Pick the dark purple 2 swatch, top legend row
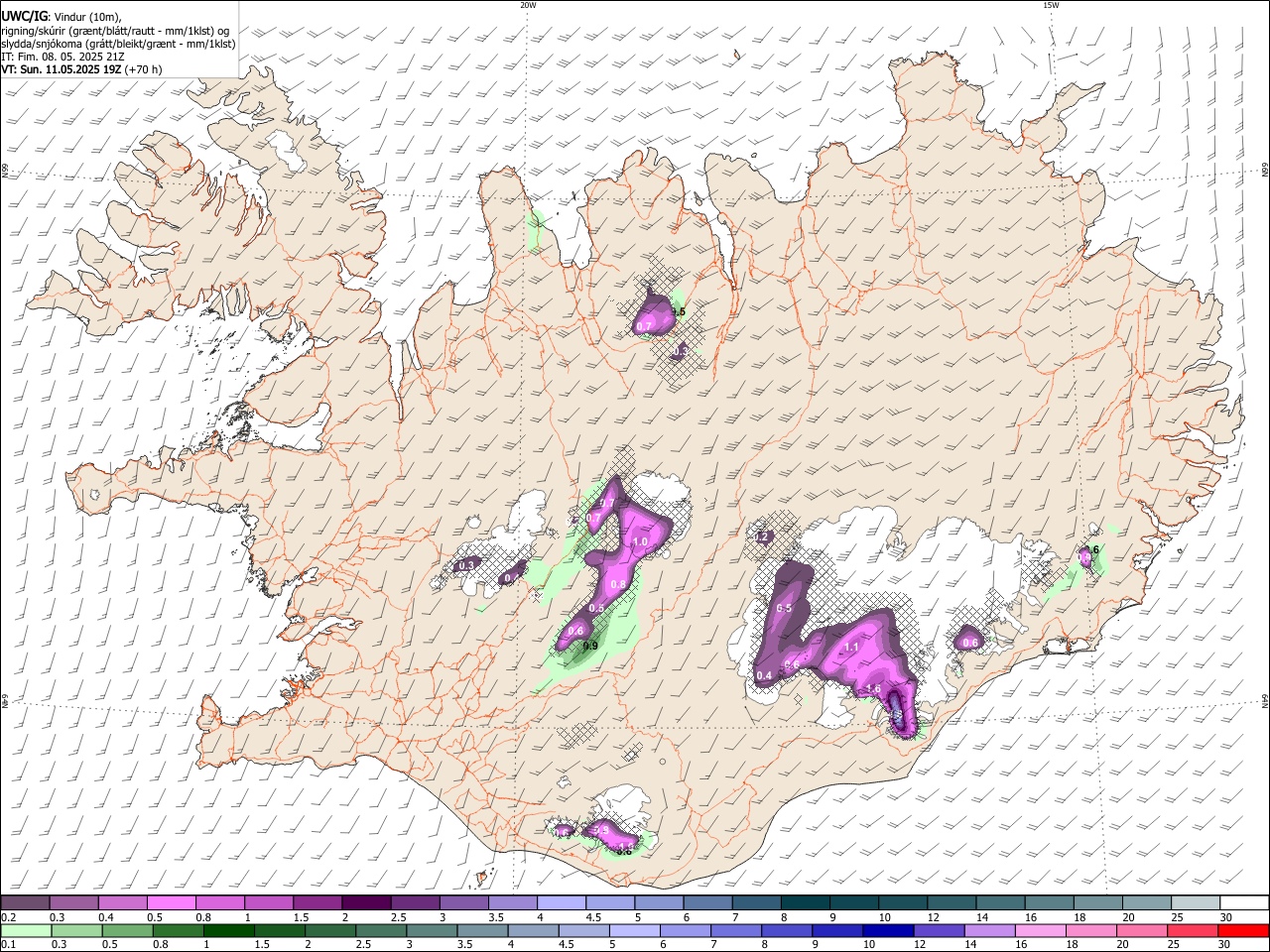The width and height of the screenshot is (1270, 952). pos(365,902)
